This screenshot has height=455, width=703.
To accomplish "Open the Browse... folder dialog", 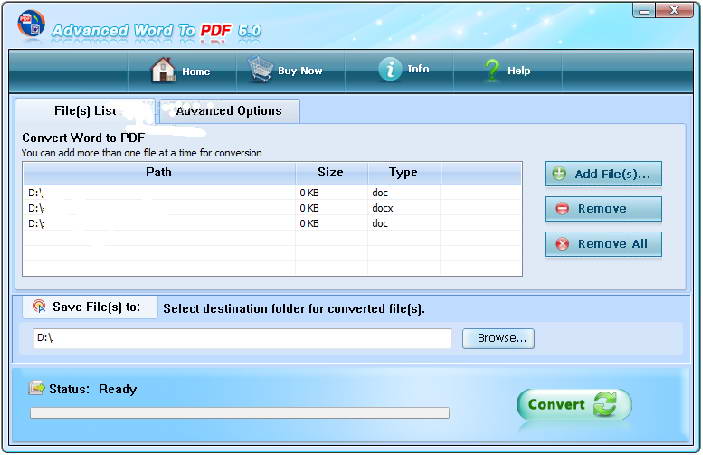I will (498, 338).
